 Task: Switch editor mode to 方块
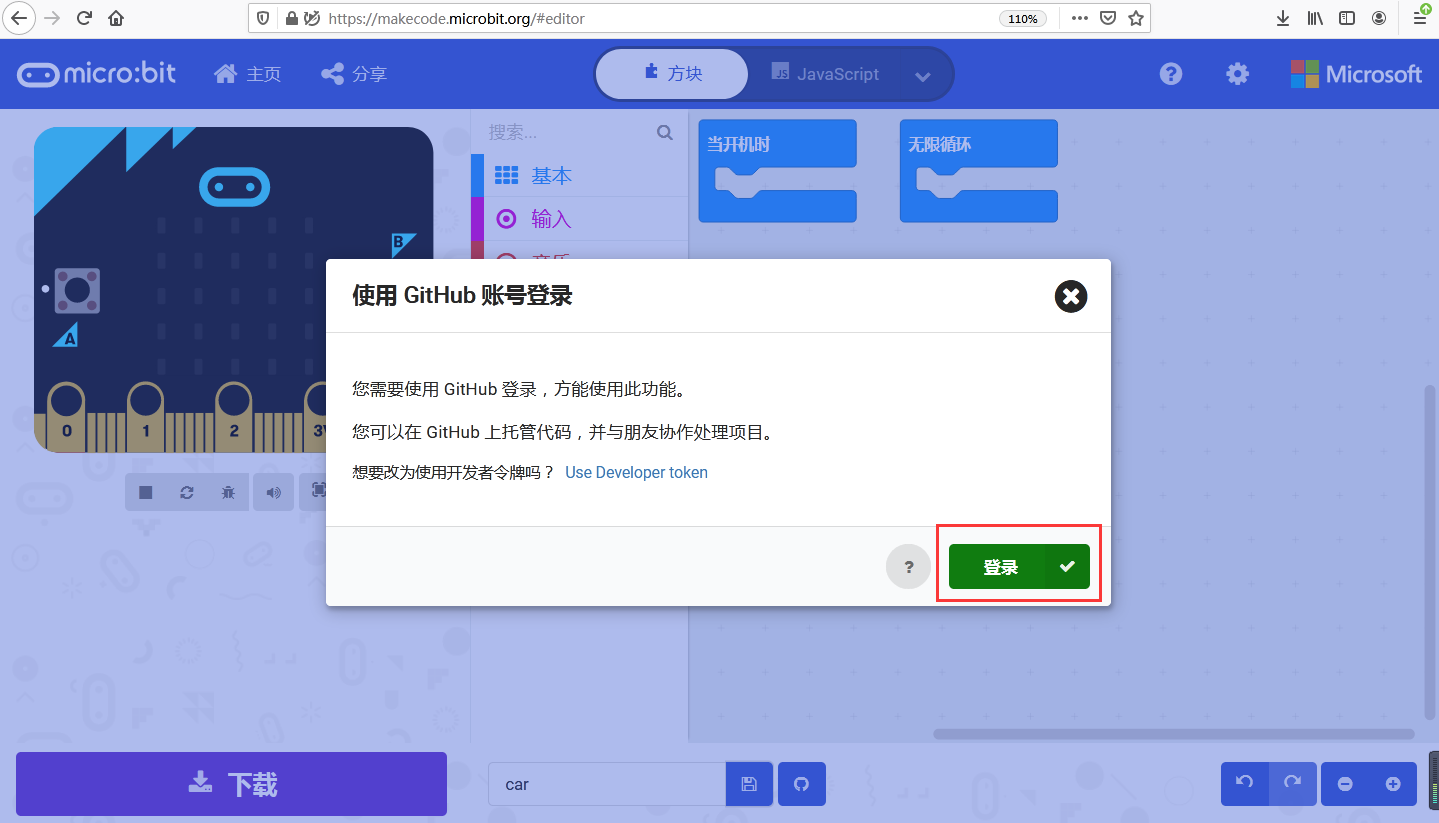tap(671, 73)
